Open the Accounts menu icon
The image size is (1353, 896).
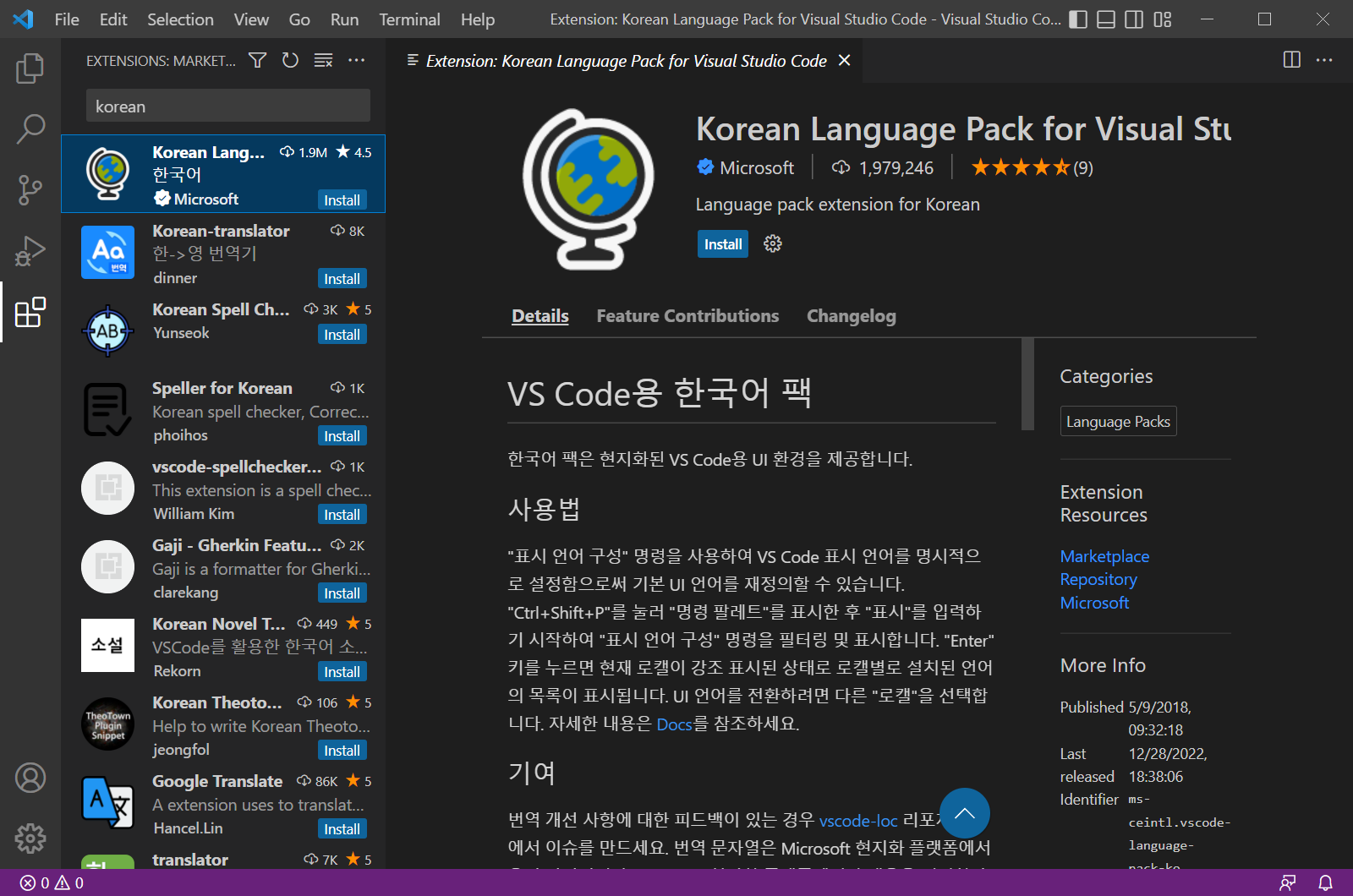(x=30, y=778)
